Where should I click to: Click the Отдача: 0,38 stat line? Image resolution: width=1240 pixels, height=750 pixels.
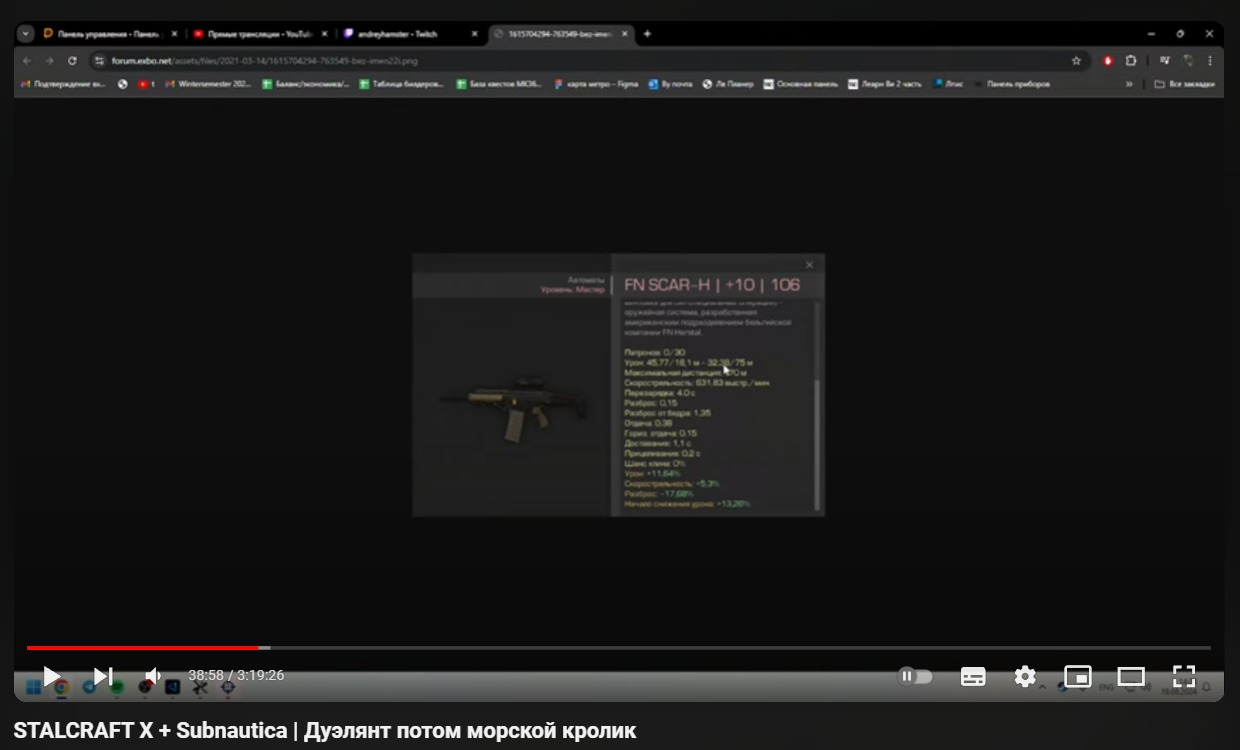pyautogui.click(x=648, y=423)
